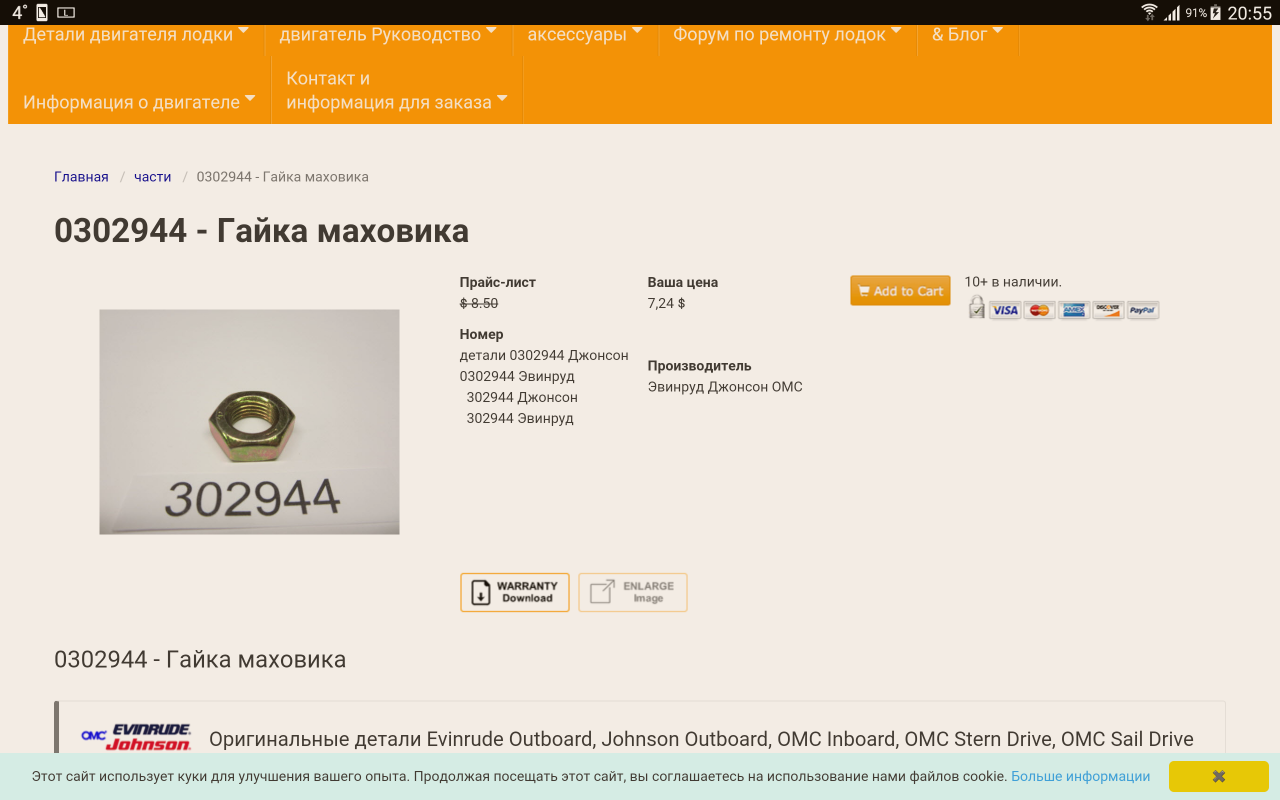The image size is (1280, 800).
Task: Expand the 'Детали двигателя лодки' menu
Action: pyautogui.click(x=136, y=35)
